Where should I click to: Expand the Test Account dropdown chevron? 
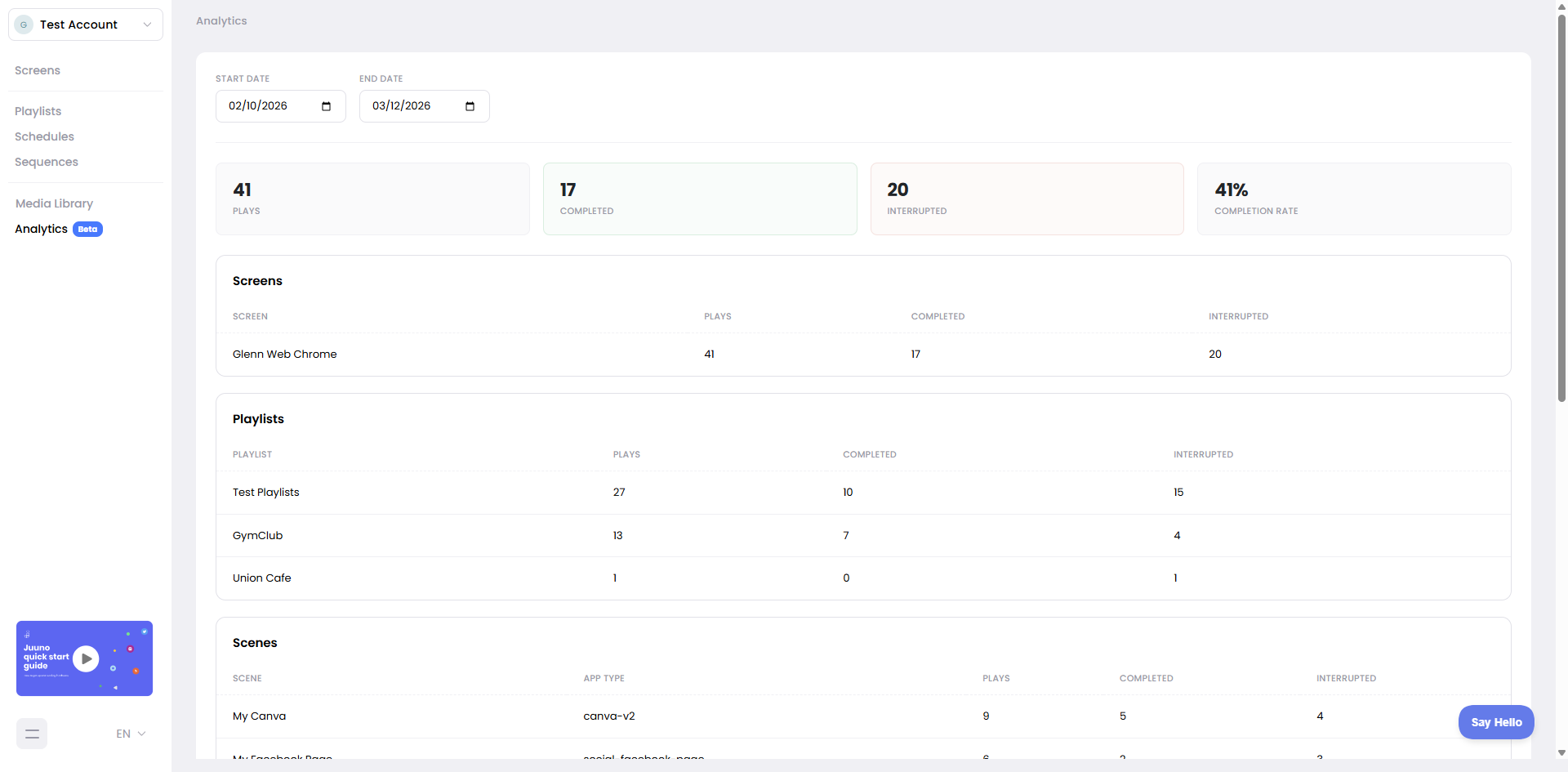pos(147,25)
